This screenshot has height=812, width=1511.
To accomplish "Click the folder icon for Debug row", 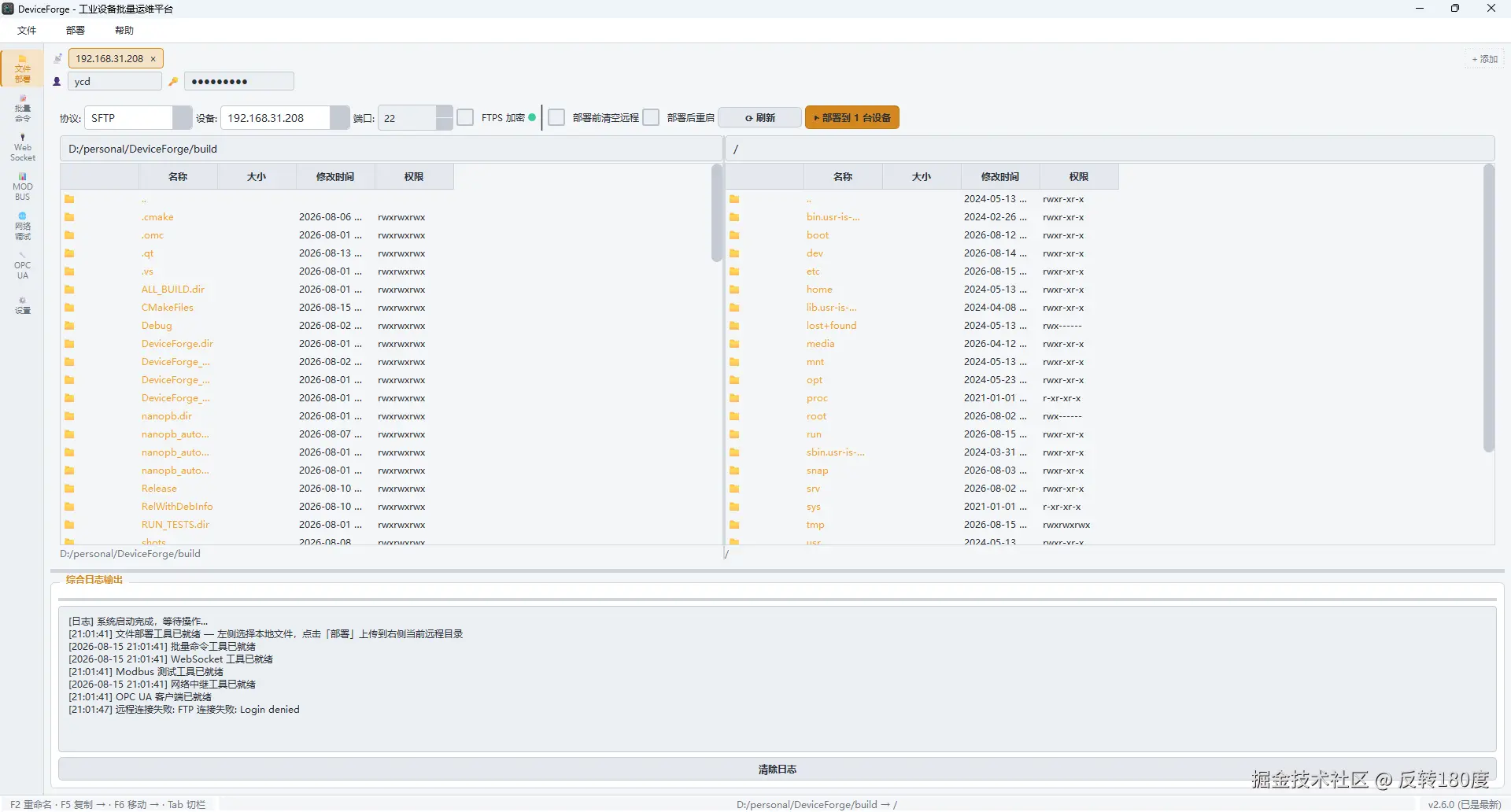I will coord(69,326).
